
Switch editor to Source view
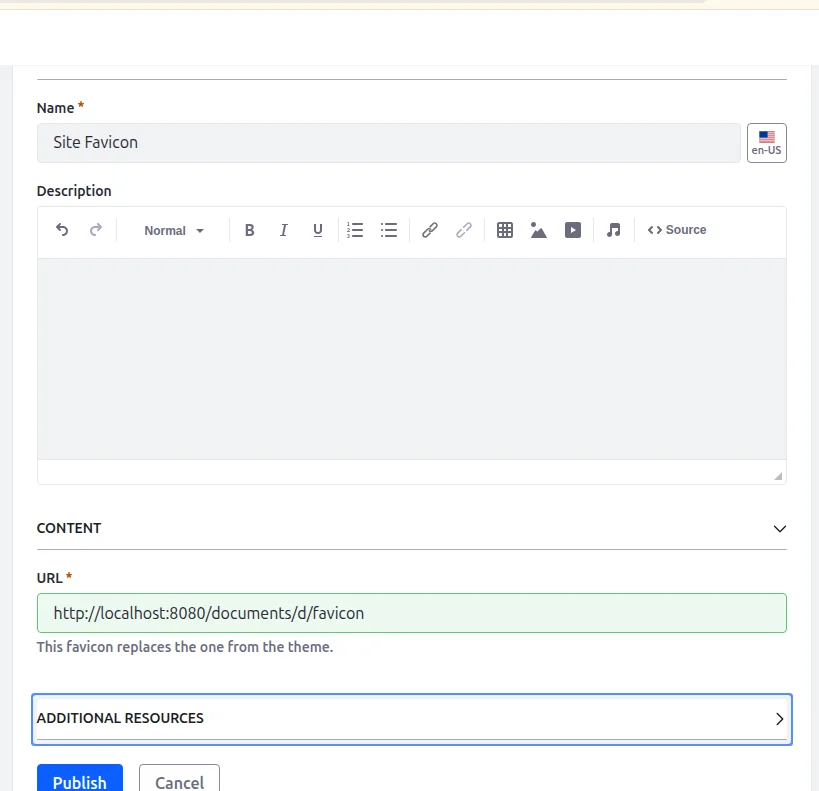(x=677, y=230)
